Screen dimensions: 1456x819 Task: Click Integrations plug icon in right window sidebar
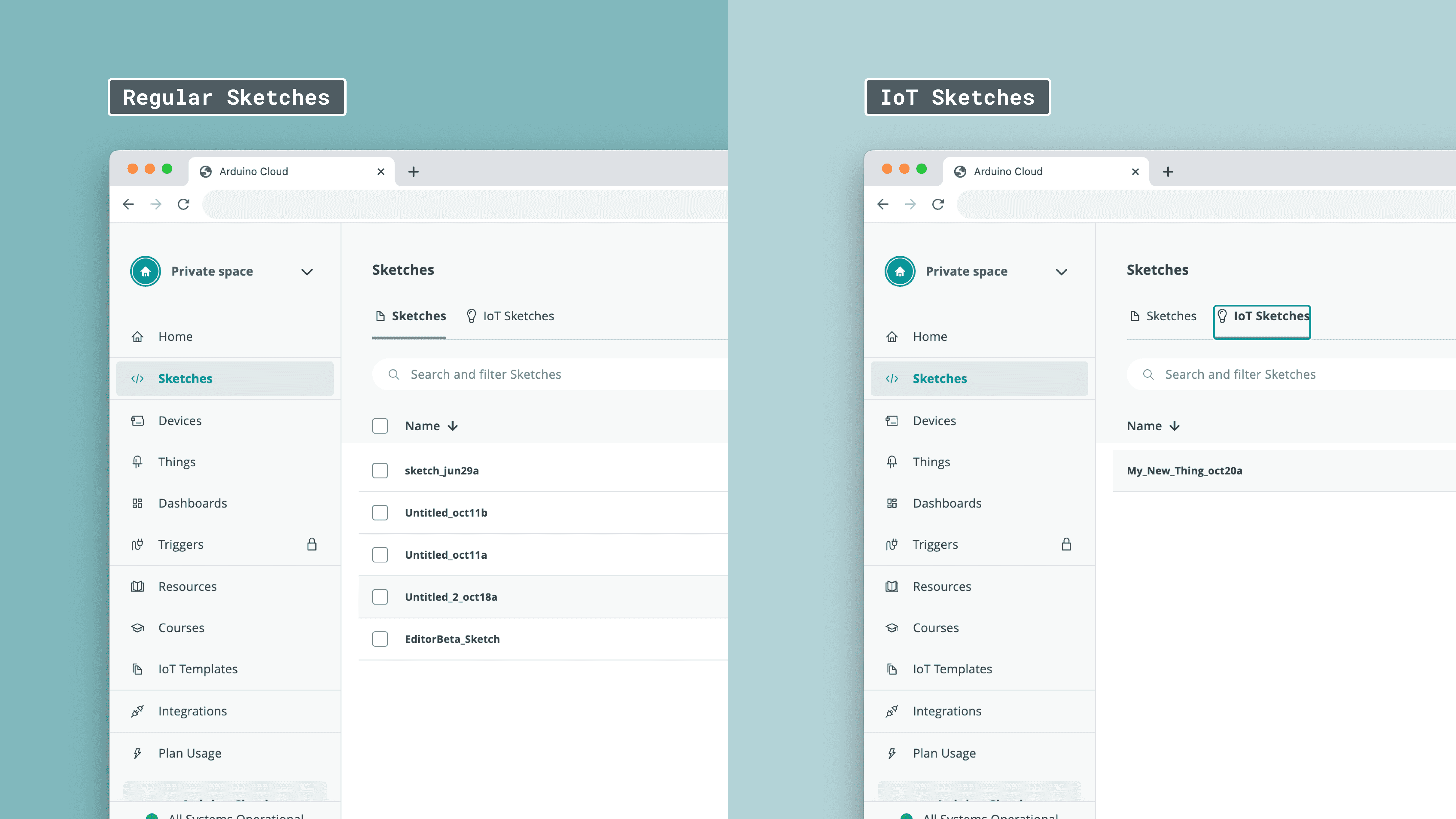pos(892,711)
